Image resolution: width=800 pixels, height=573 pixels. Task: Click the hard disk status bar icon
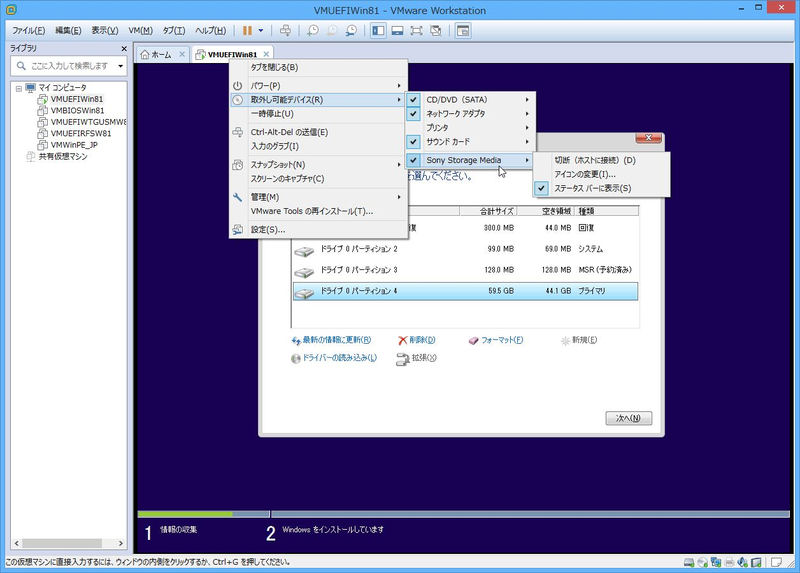point(689,562)
